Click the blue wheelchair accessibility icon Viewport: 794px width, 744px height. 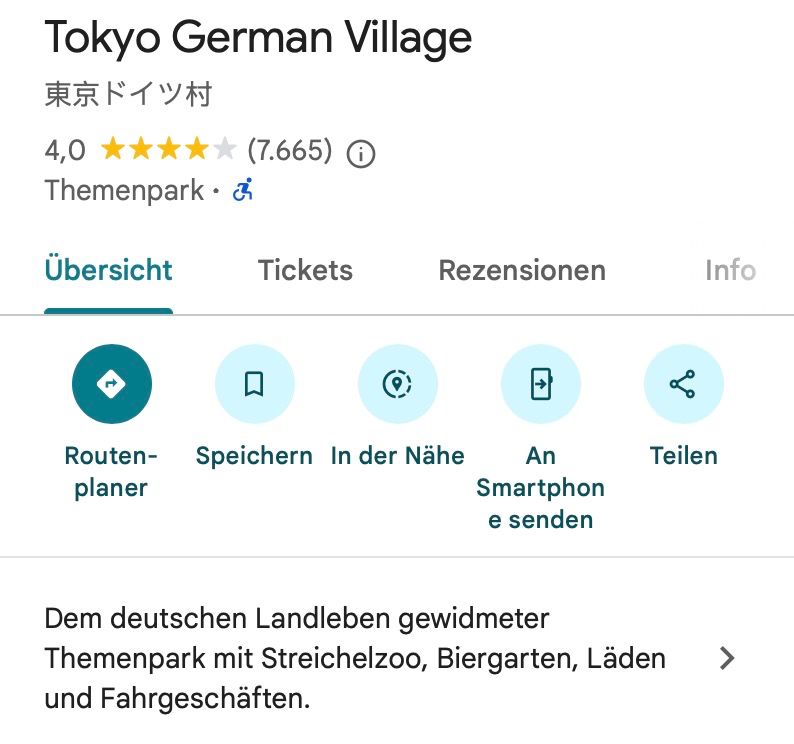(243, 190)
